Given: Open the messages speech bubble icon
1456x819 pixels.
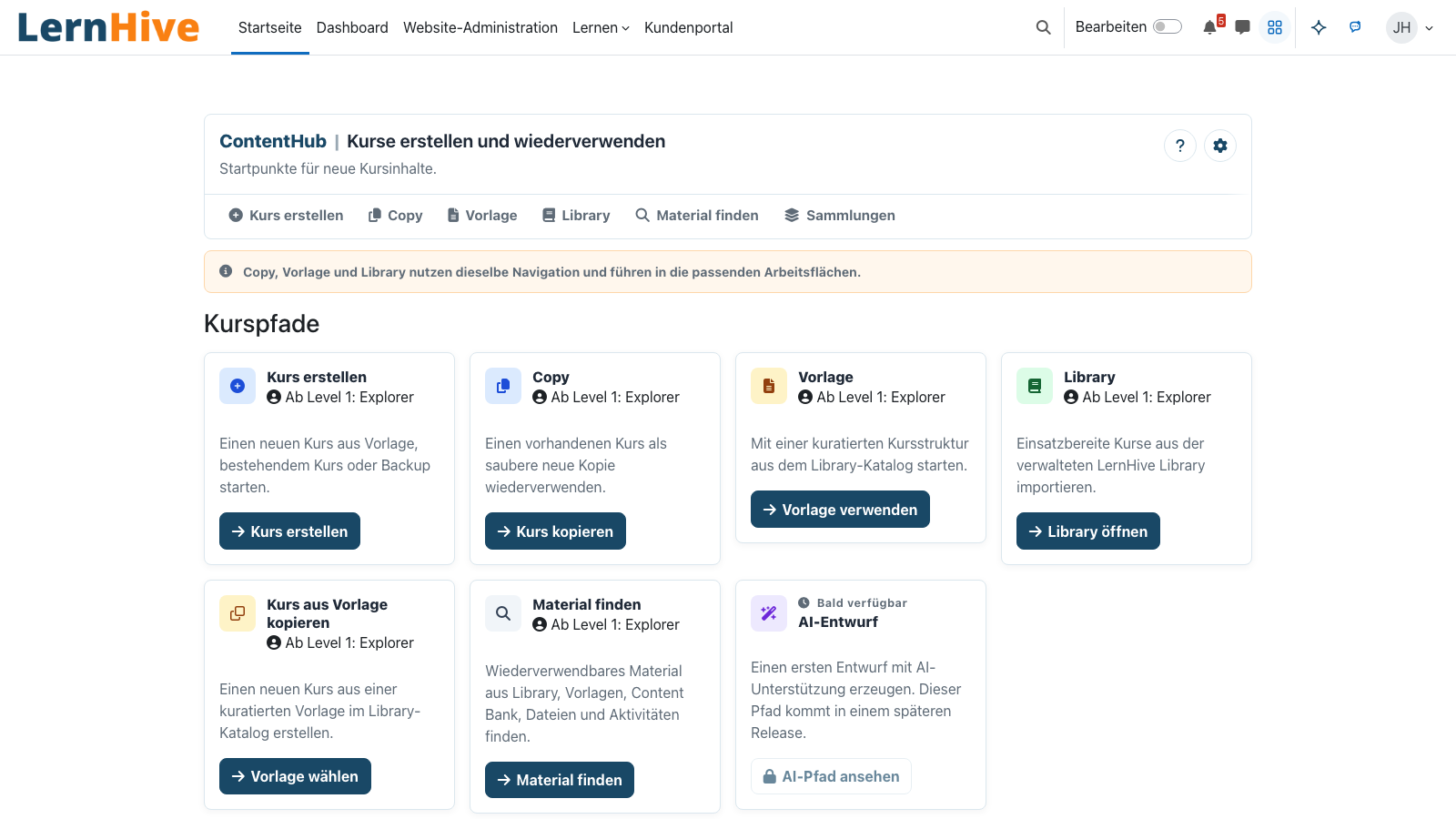Looking at the screenshot, I should tap(1242, 27).
